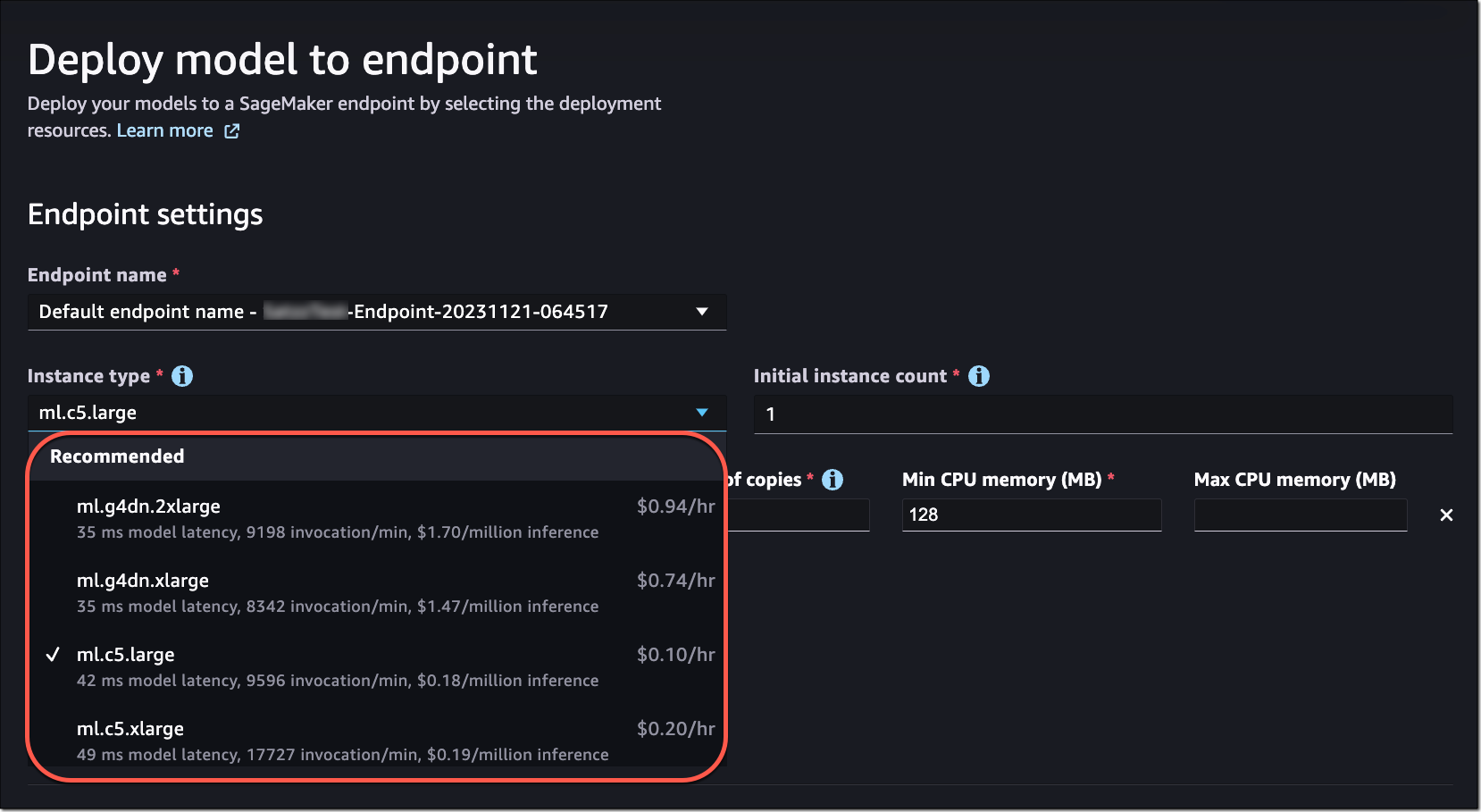Click the Initial instance count info icon
1481x812 pixels.
click(979, 376)
